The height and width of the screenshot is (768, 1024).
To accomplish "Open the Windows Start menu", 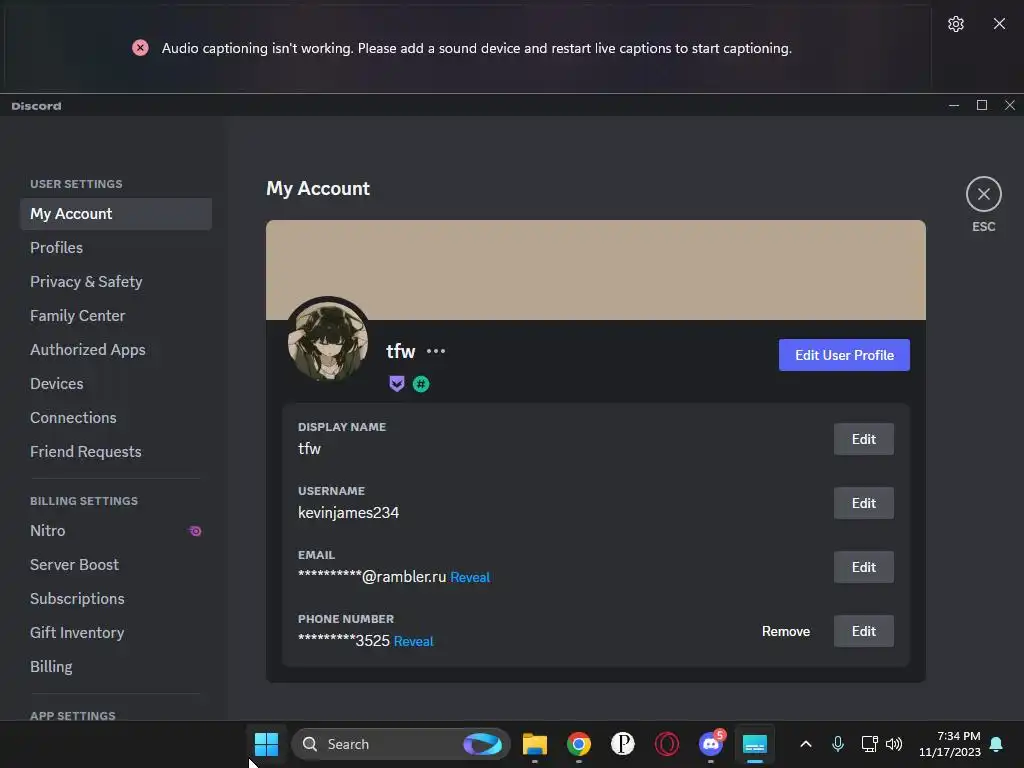I will click(x=266, y=744).
